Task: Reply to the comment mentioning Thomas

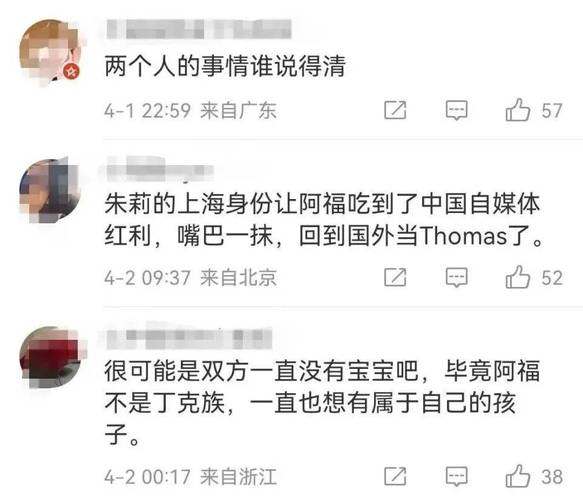Action: 457,278
